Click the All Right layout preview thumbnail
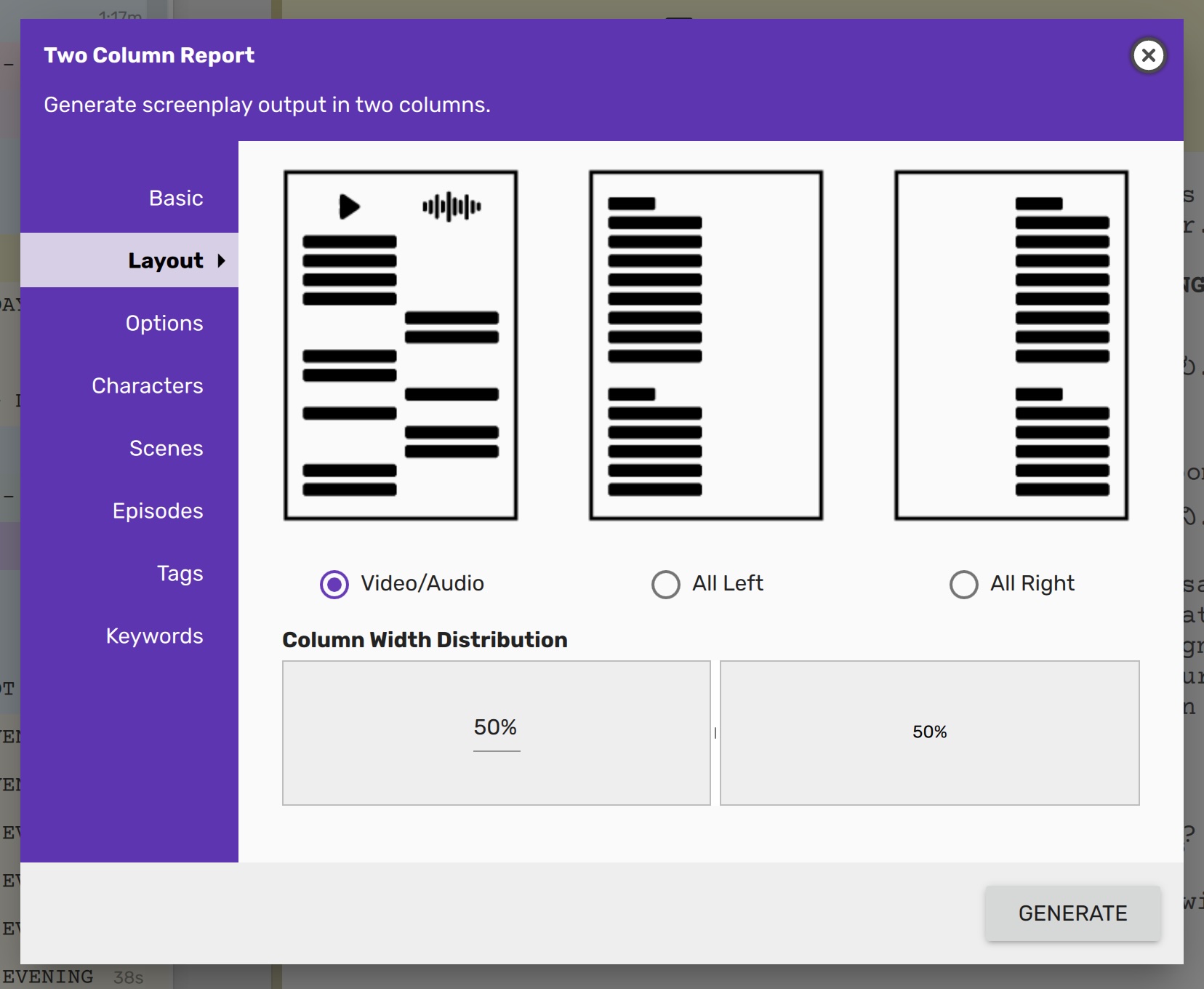The image size is (1204, 989). pyautogui.click(x=1011, y=345)
